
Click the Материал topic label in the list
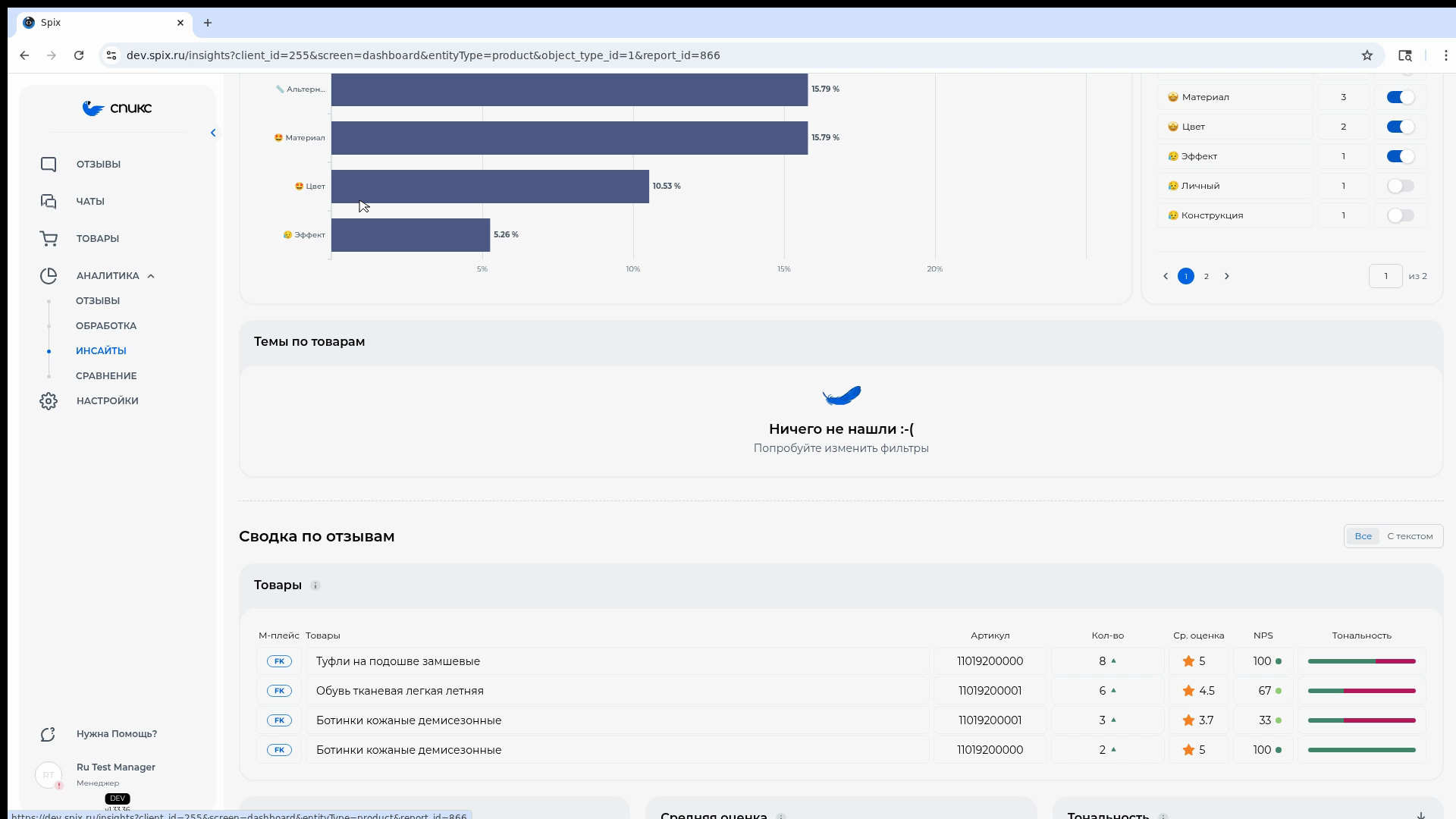coord(1206,97)
